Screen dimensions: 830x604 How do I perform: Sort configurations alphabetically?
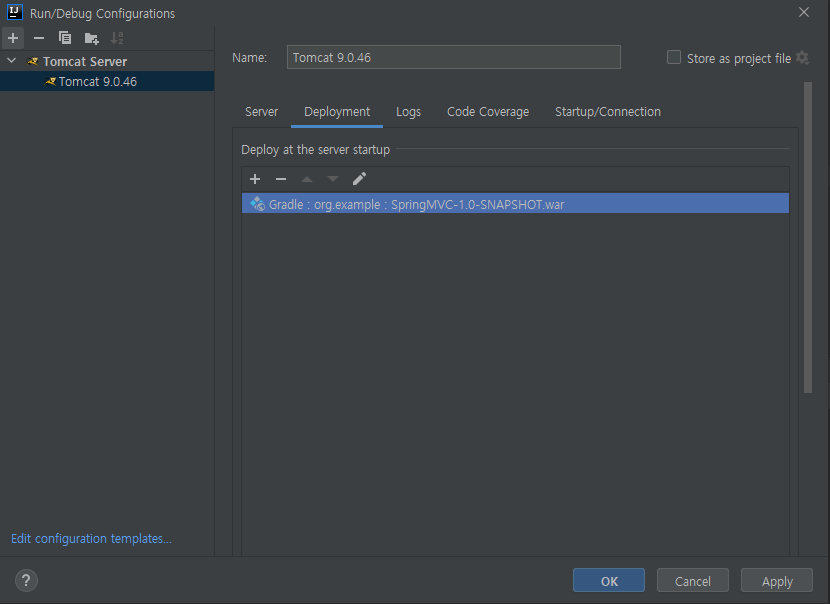(116, 38)
